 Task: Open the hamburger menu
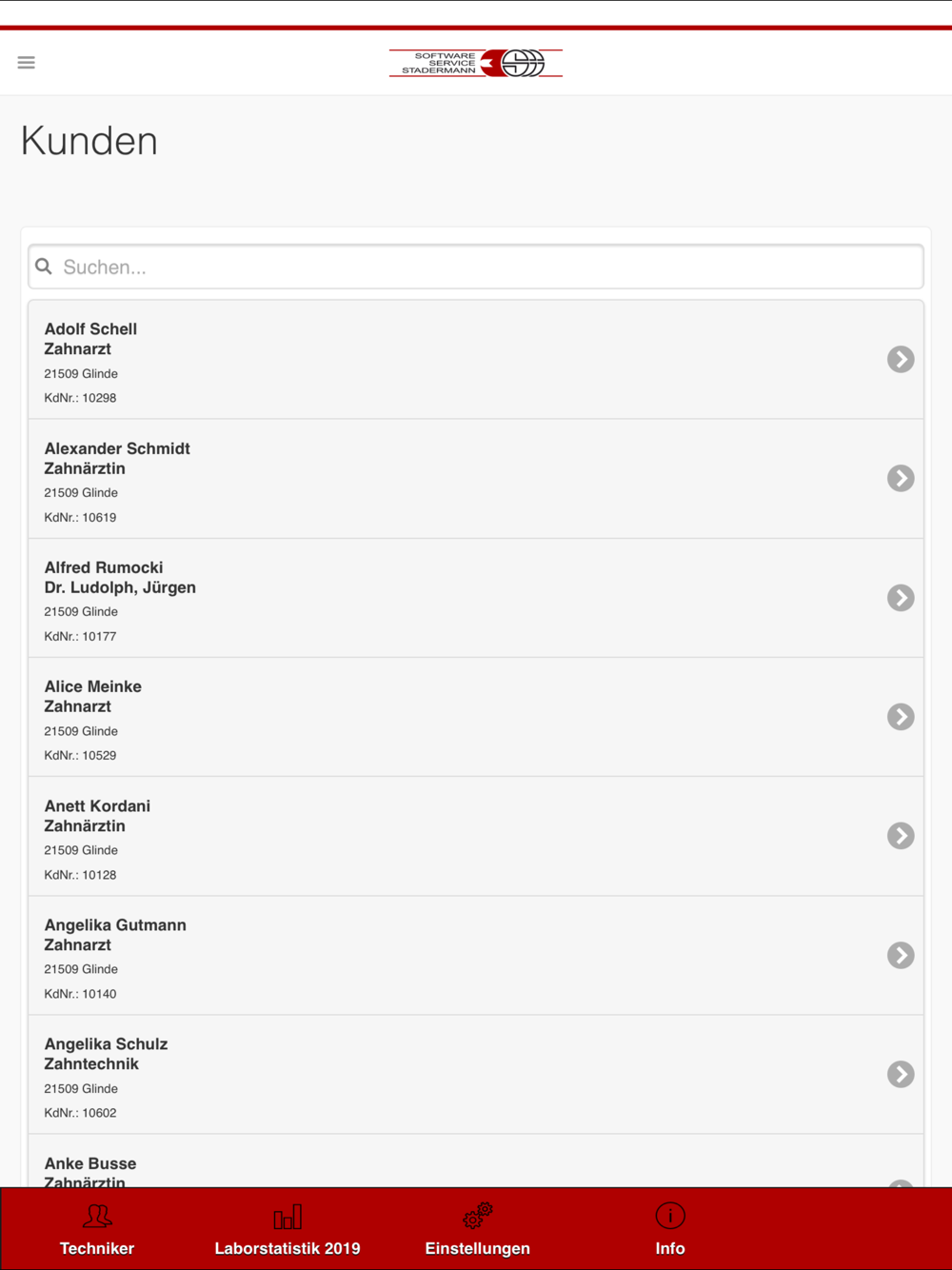click(x=27, y=63)
